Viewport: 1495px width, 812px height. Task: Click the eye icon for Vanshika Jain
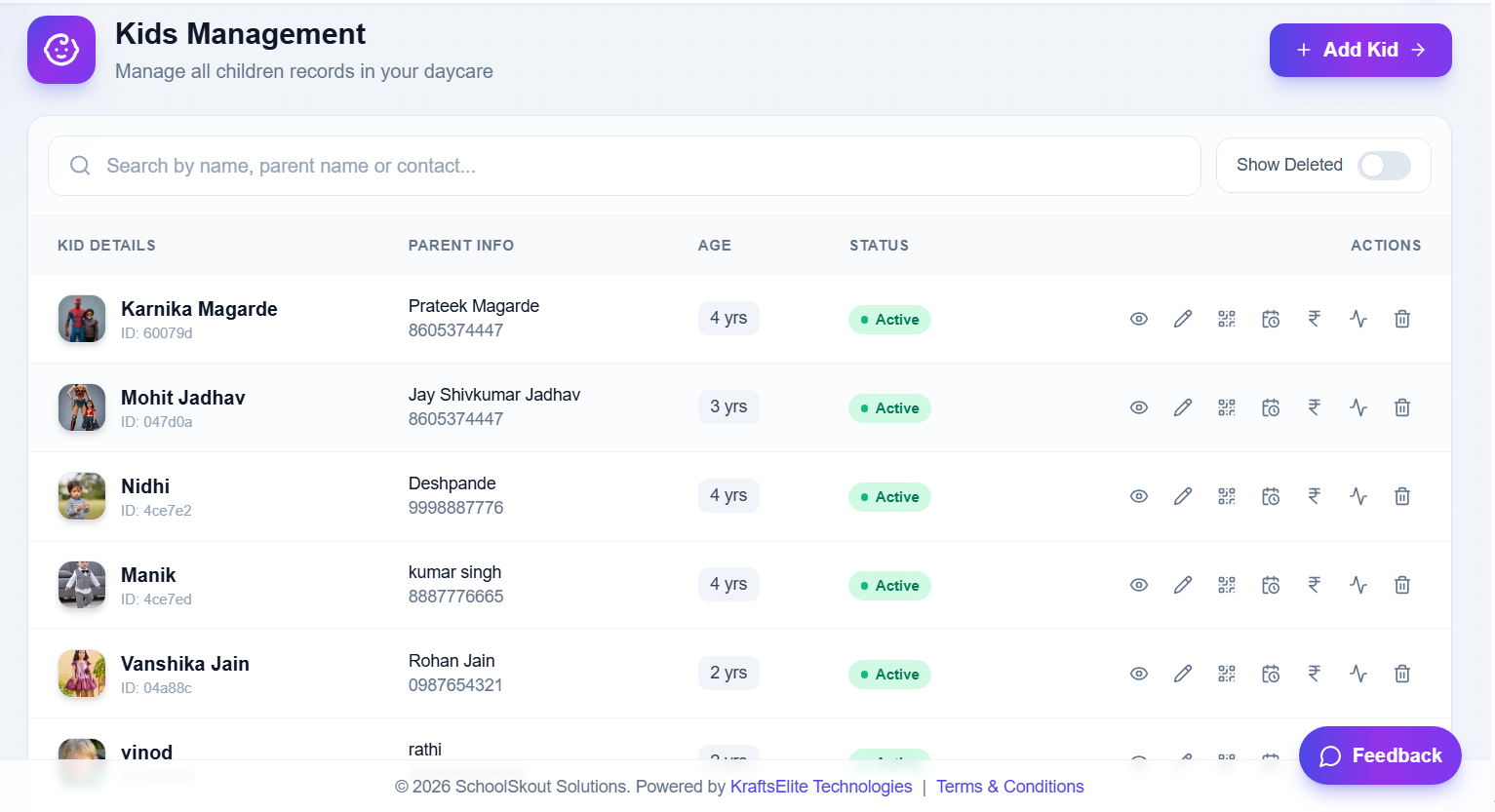click(x=1139, y=673)
